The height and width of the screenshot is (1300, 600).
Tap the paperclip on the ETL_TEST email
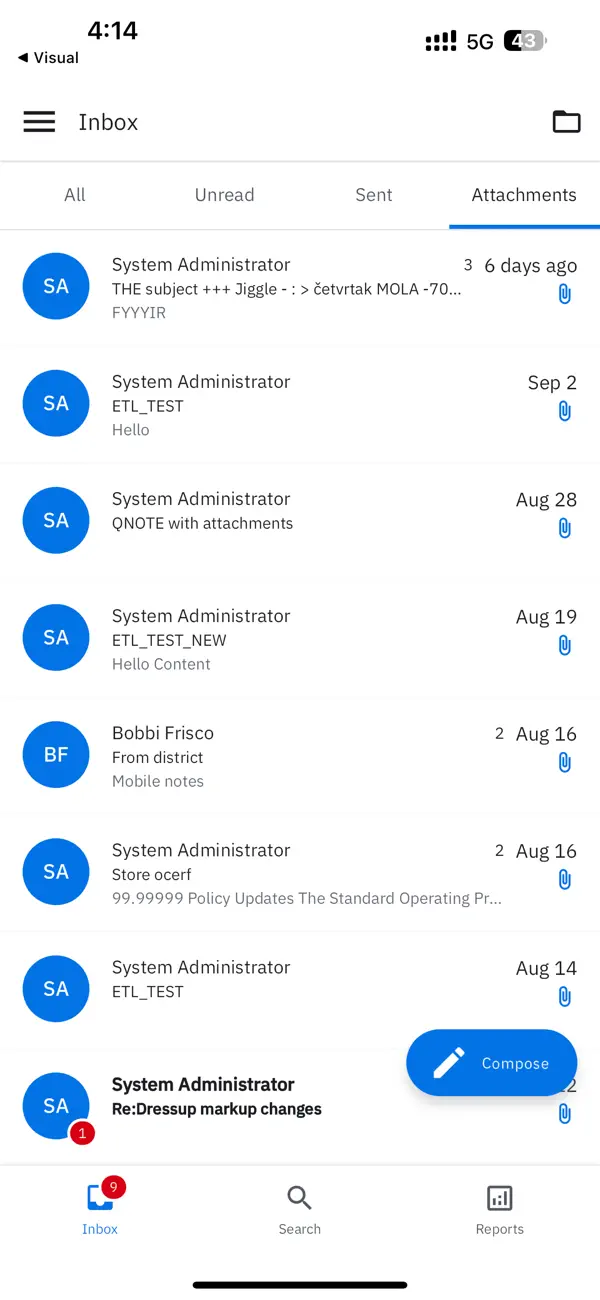[564, 411]
